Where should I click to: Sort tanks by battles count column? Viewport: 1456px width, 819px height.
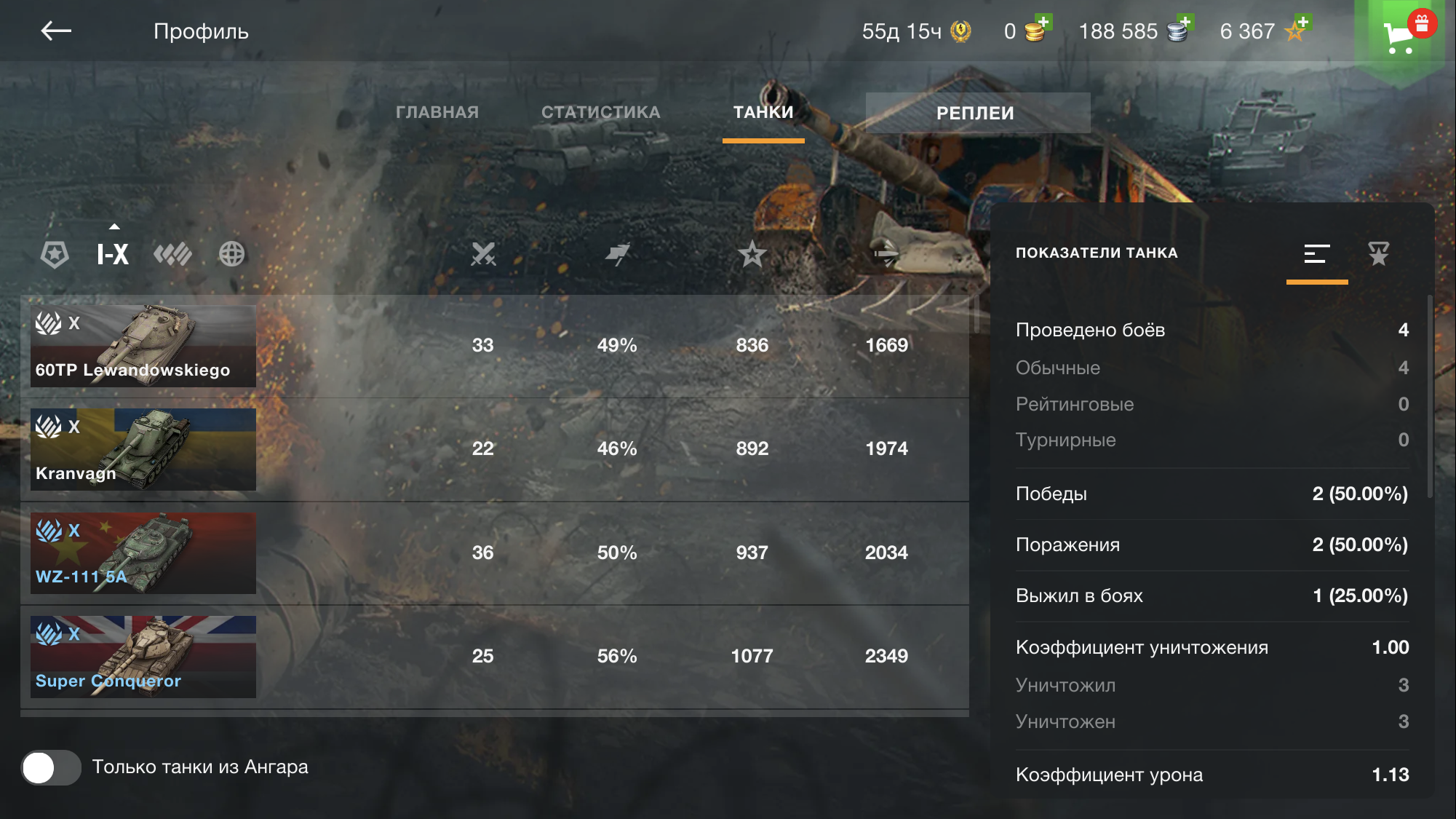(482, 254)
